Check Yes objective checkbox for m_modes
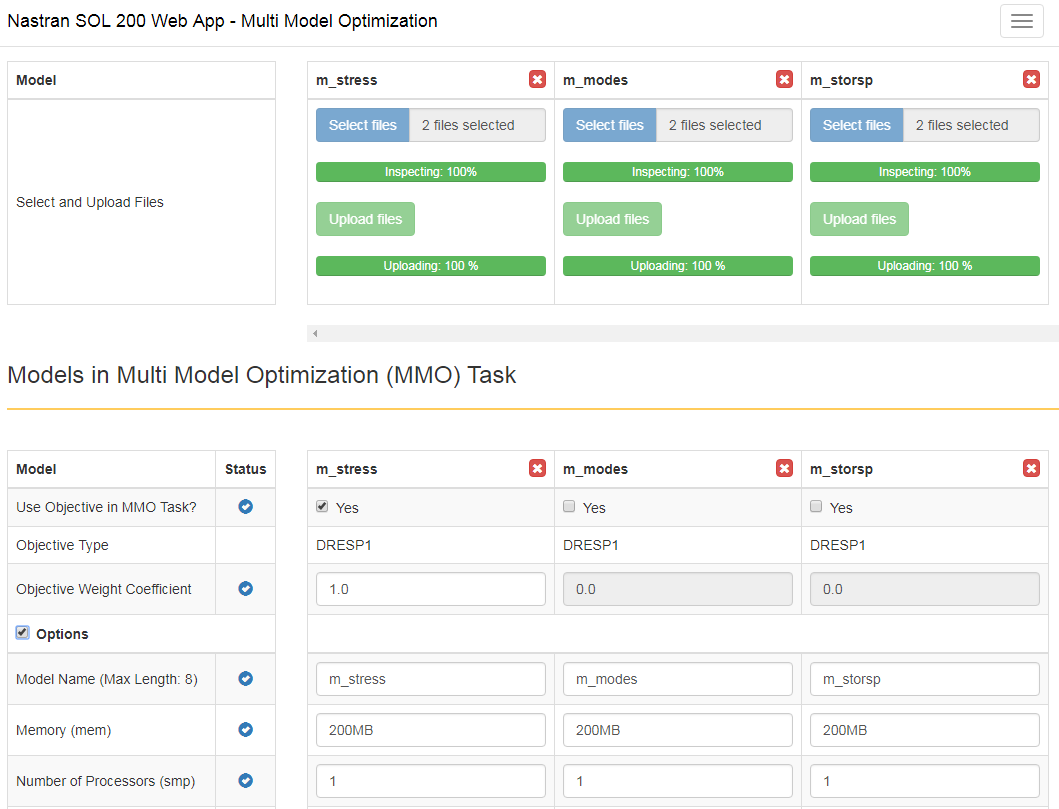Viewport: 1059px width, 809px height. pos(569,506)
